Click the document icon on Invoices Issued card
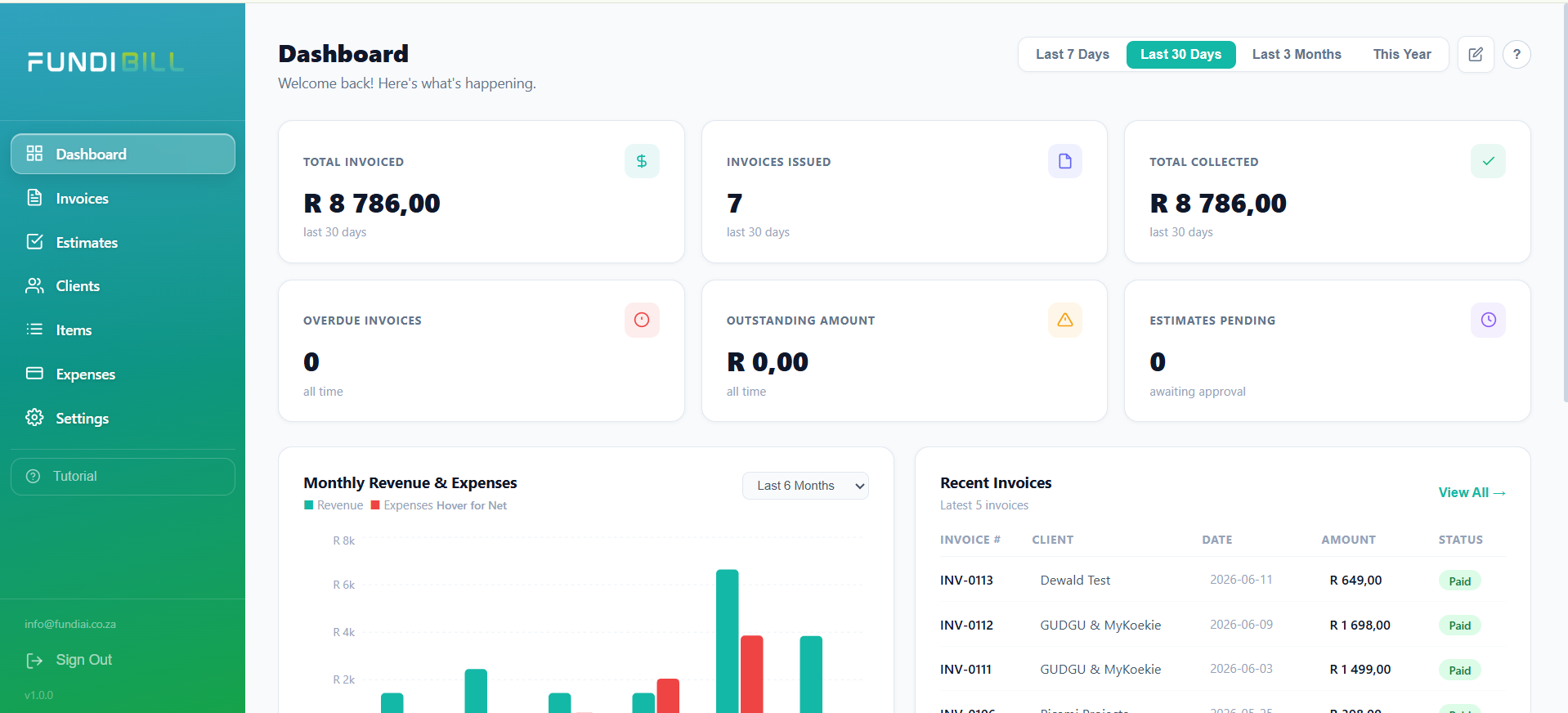Viewport: 1568px width, 713px height. click(1064, 161)
